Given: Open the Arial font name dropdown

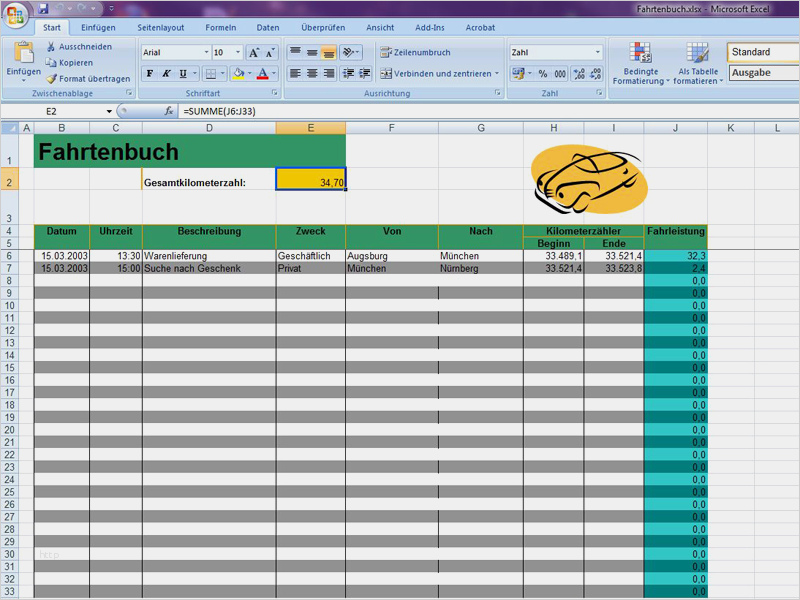Looking at the screenshot, I should [x=206, y=52].
